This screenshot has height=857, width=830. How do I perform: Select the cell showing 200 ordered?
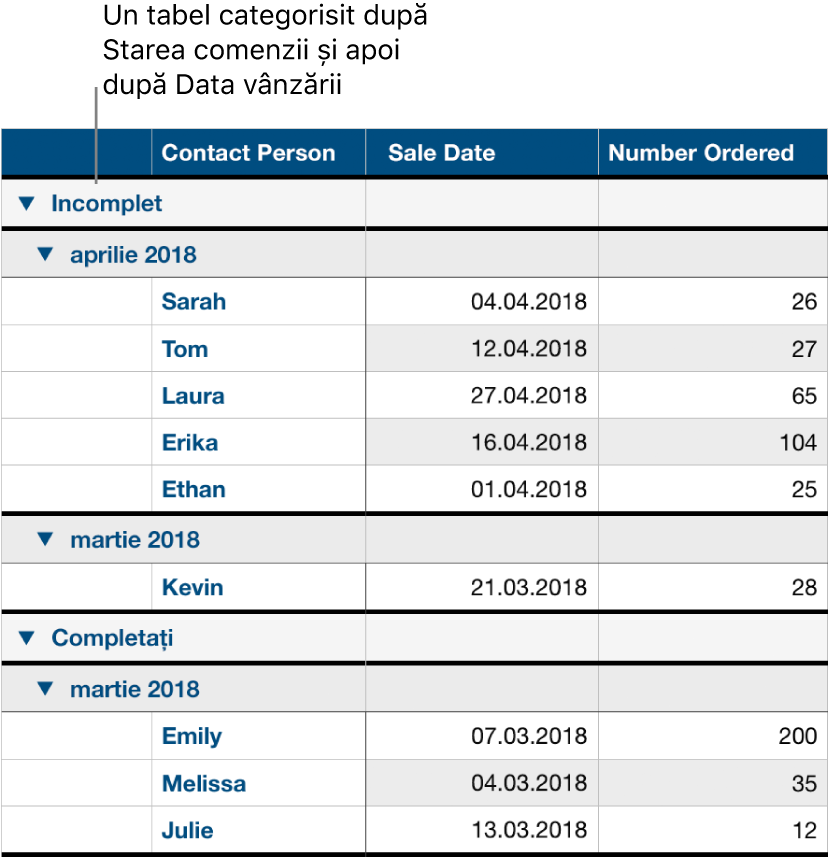(x=712, y=736)
